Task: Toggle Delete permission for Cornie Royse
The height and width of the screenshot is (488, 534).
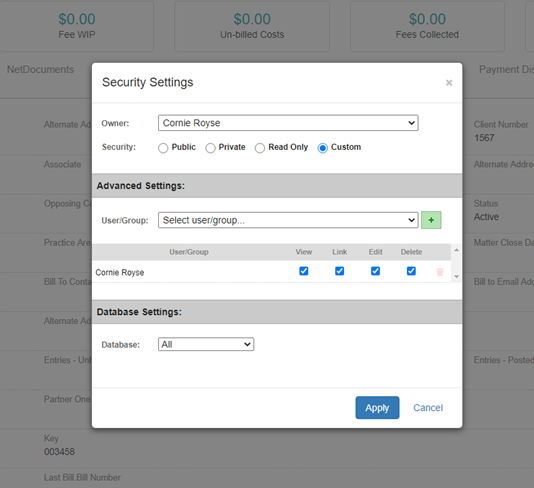Action: tap(411, 271)
